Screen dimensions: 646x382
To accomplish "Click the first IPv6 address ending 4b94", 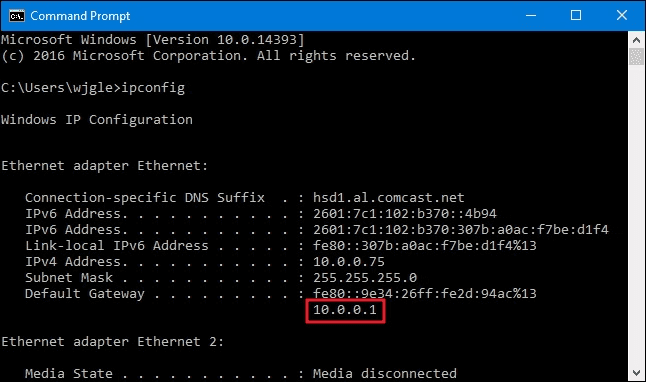I will click(x=405, y=214).
